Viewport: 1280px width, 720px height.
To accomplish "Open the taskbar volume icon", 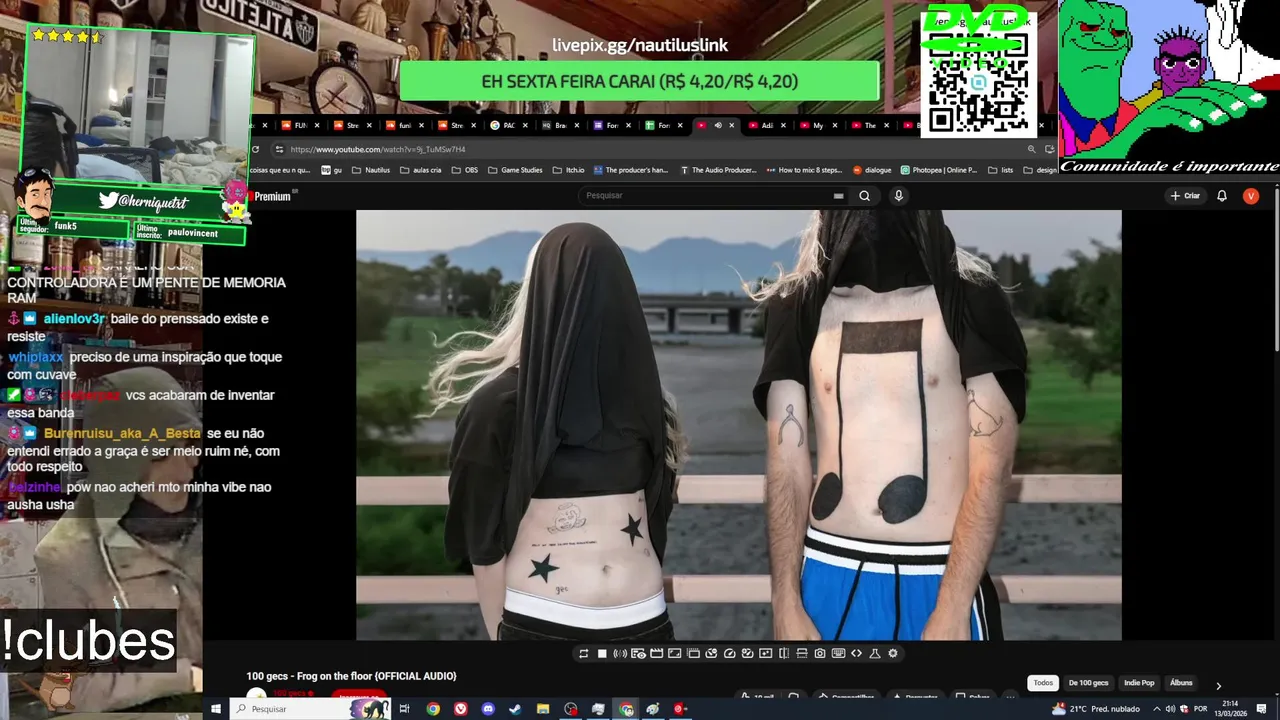I will tap(1171, 709).
